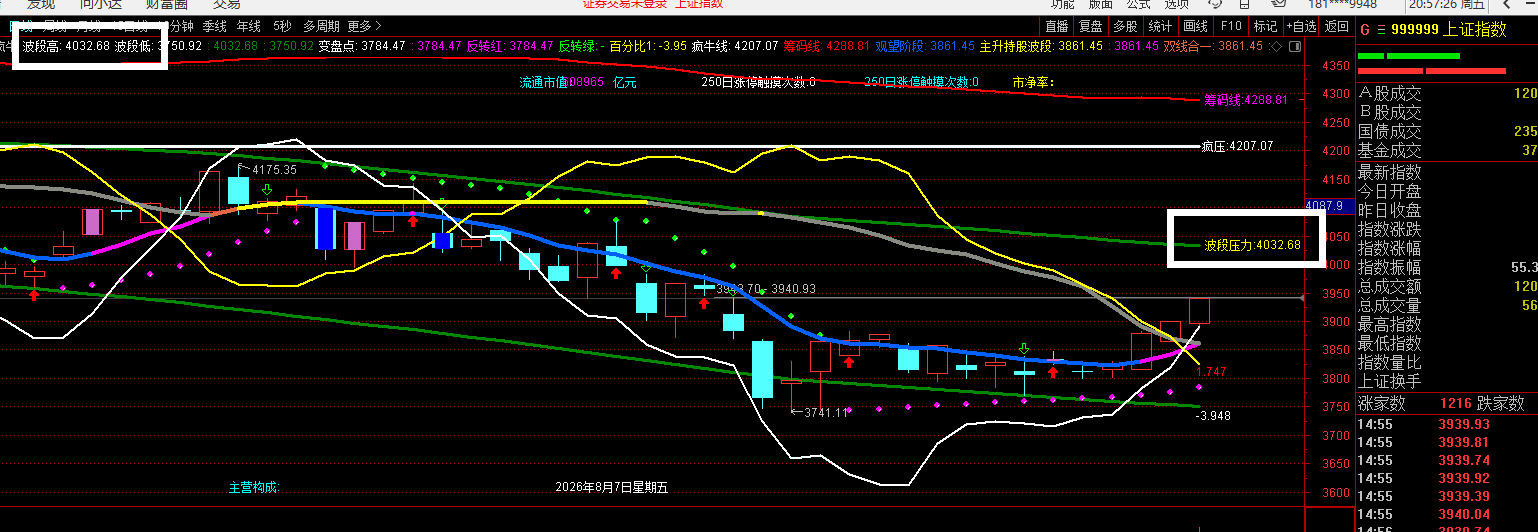The height and width of the screenshot is (532, 1538).
Task: Open the 多股 multi-stock view
Action: point(1126,26)
